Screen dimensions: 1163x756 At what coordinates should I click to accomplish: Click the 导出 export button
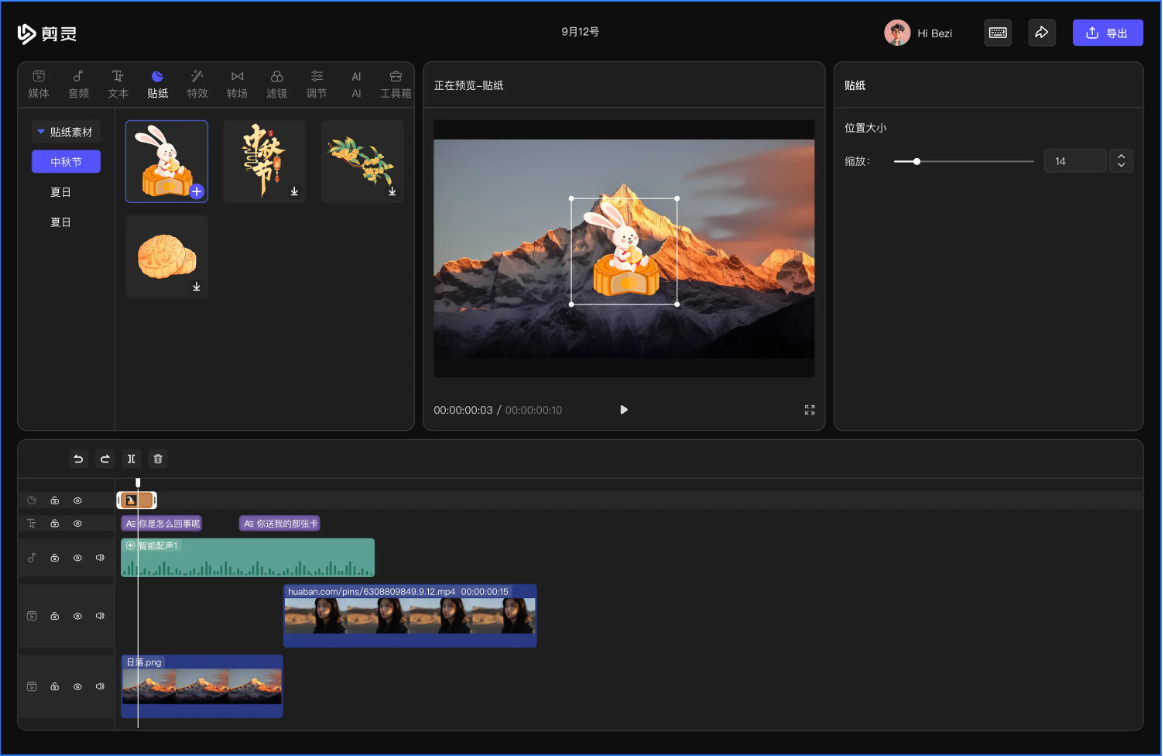coord(1107,33)
